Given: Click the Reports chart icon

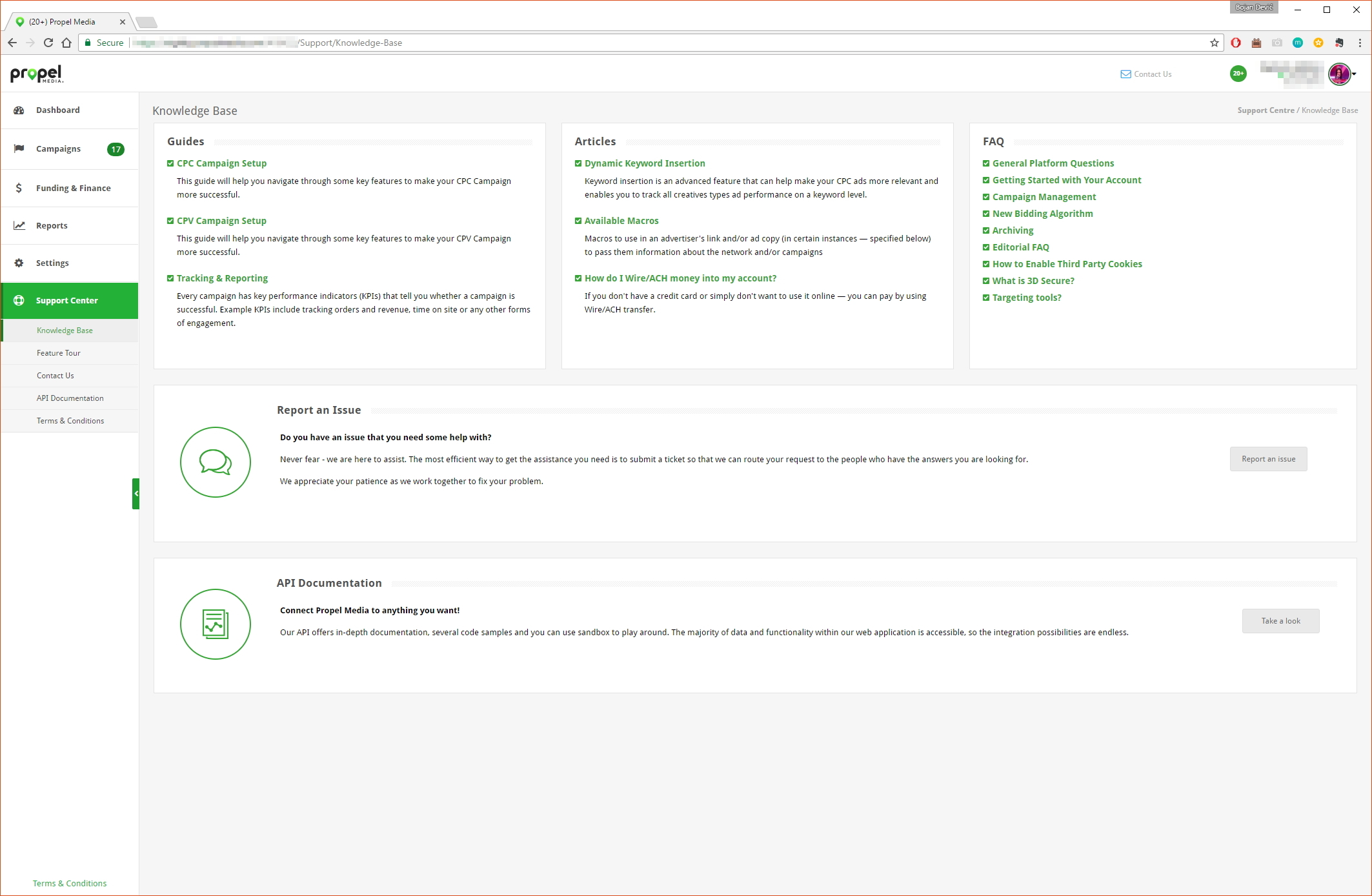Looking at the screenshot, I should pyautogui.click(x=19, y=225).
